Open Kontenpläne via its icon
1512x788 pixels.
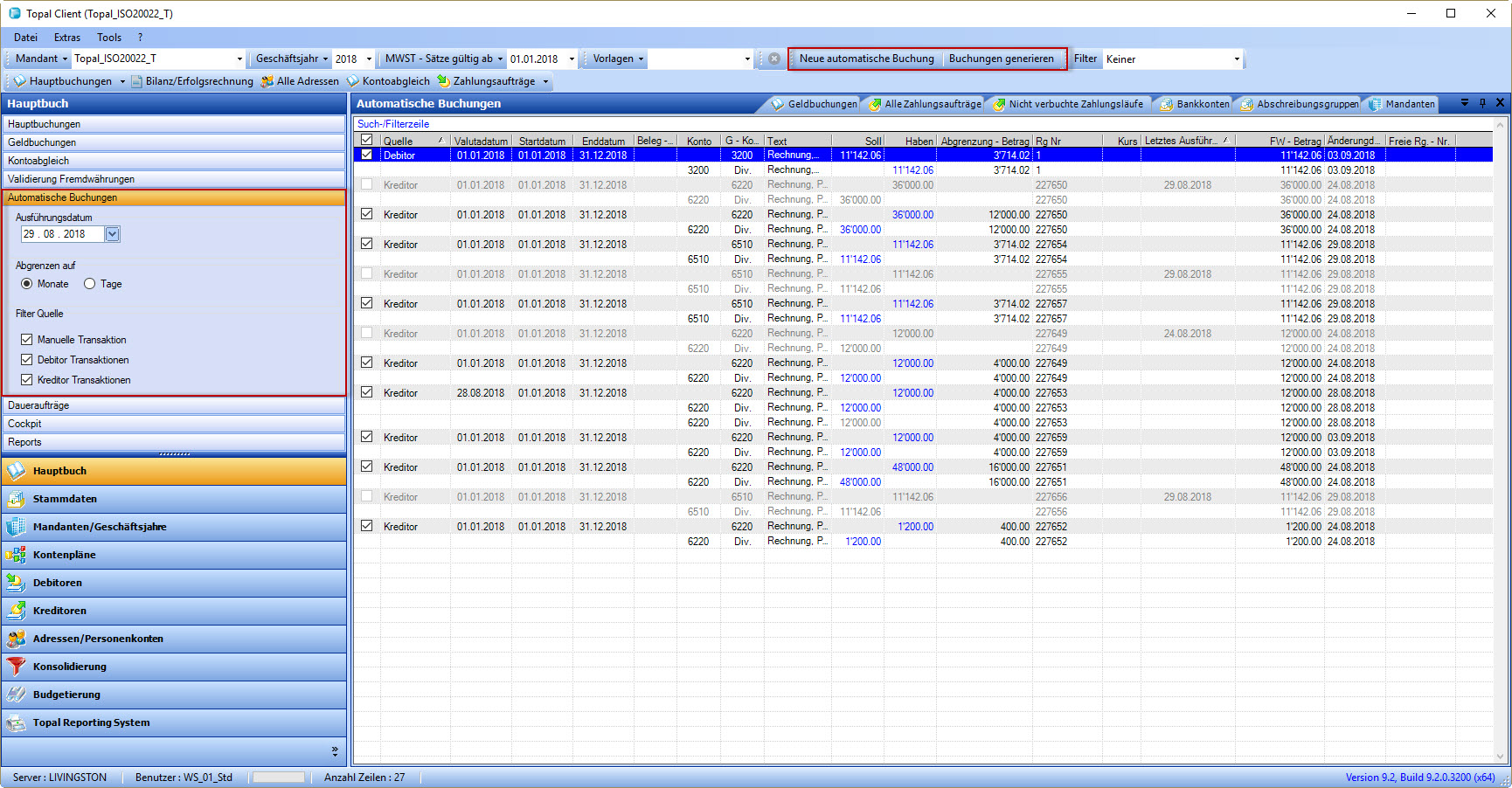point(16,555)
